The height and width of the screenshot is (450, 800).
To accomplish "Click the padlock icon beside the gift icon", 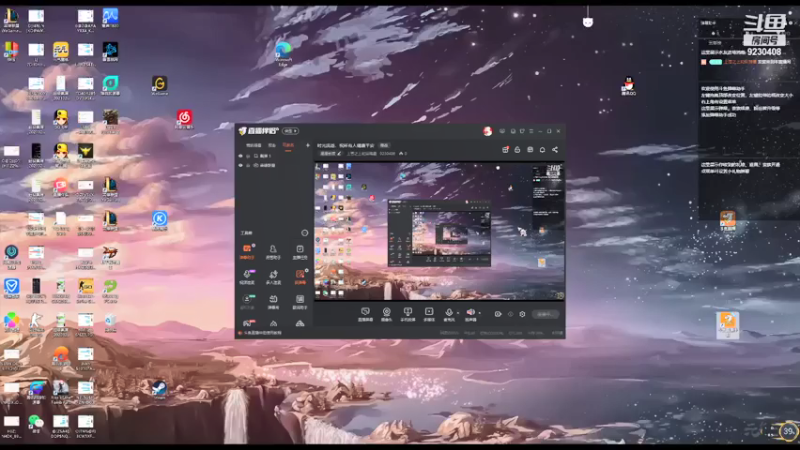I will [x=517, y=149].
